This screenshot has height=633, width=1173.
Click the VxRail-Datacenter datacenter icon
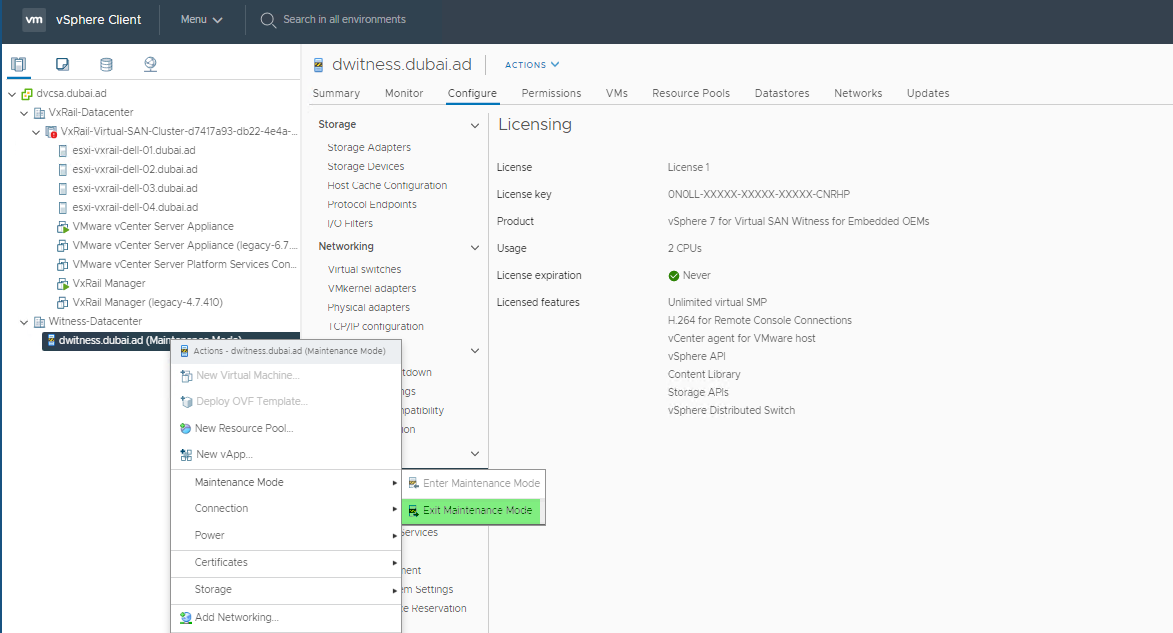coord(39,112)
